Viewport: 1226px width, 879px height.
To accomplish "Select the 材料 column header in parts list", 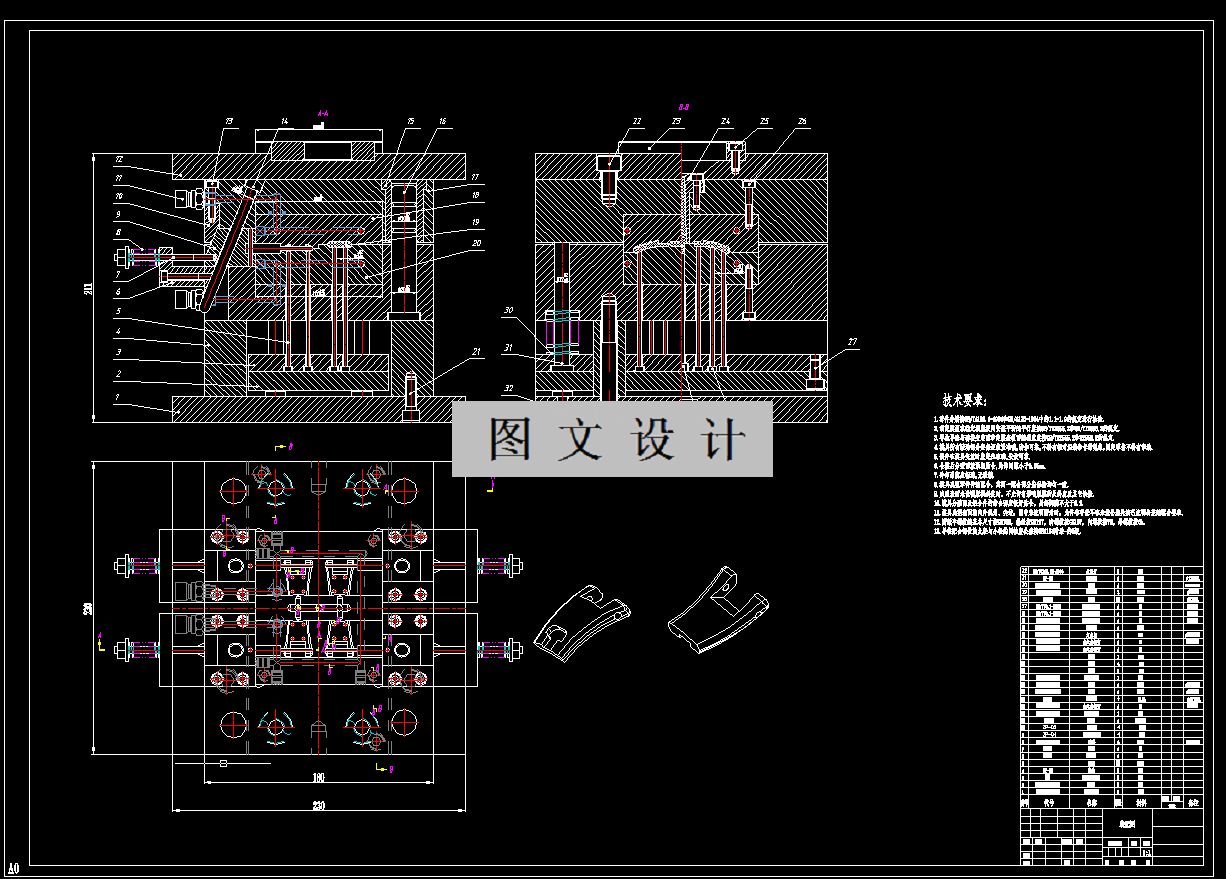I will pyautogui.click(x=1141, y=802).
